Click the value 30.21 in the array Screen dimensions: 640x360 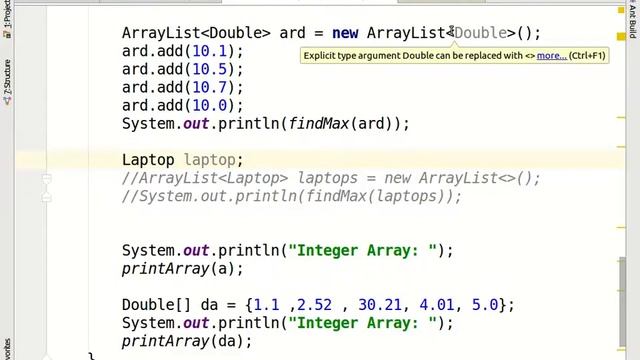pyautogui.click(x=380, y=305)
